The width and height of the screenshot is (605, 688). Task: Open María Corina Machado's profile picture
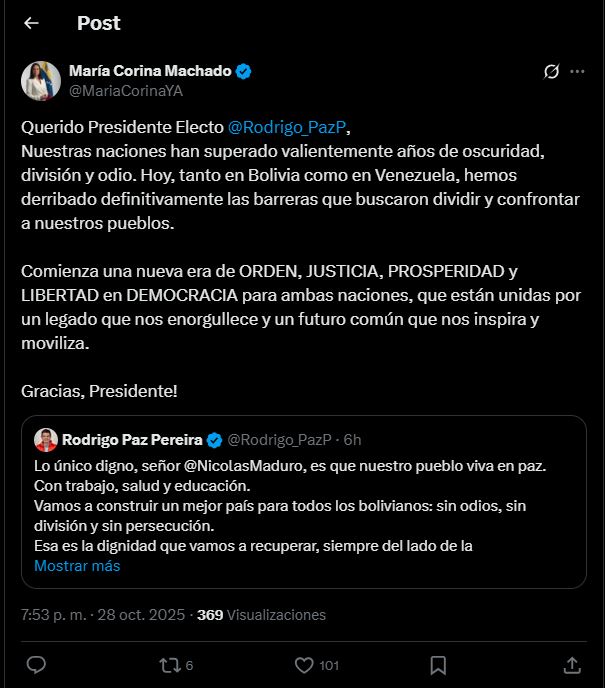tap(41, 80)
